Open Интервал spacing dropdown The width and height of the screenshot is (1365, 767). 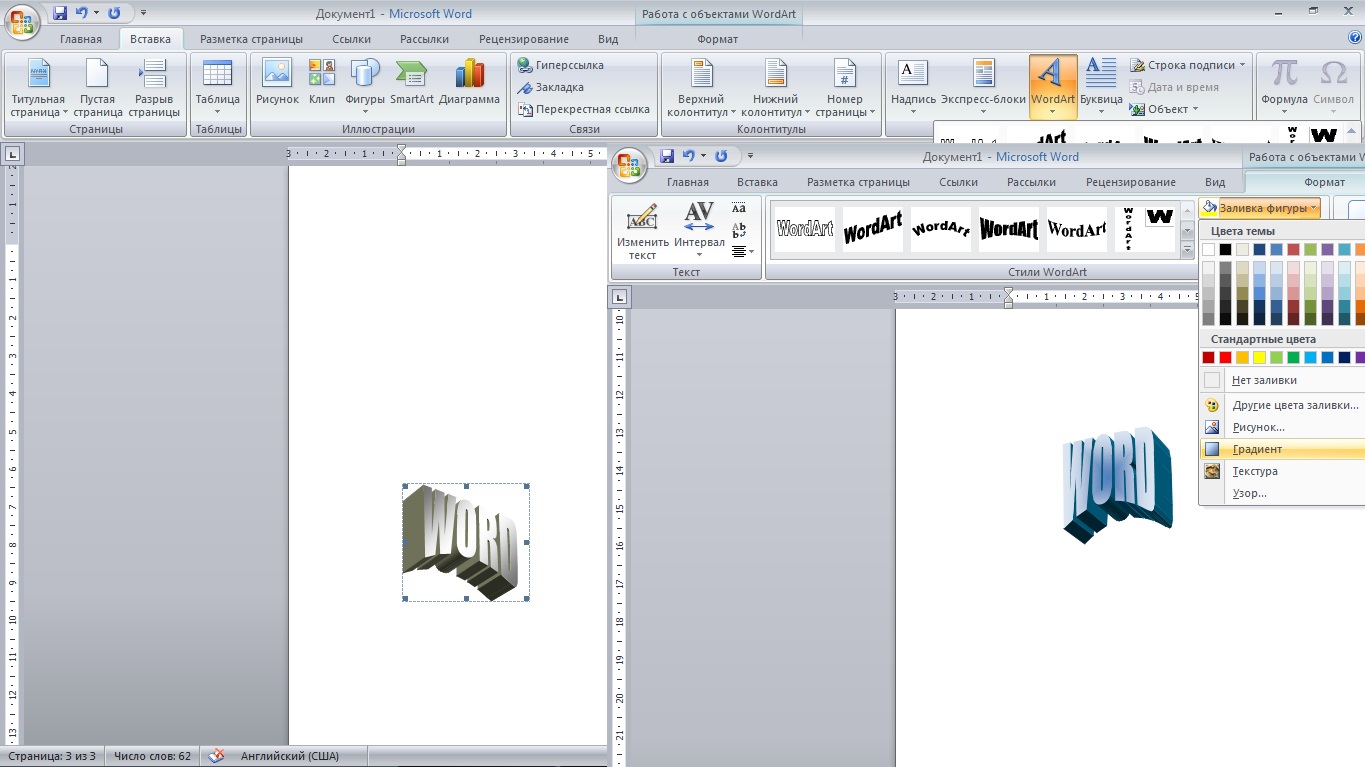point(699,230)
